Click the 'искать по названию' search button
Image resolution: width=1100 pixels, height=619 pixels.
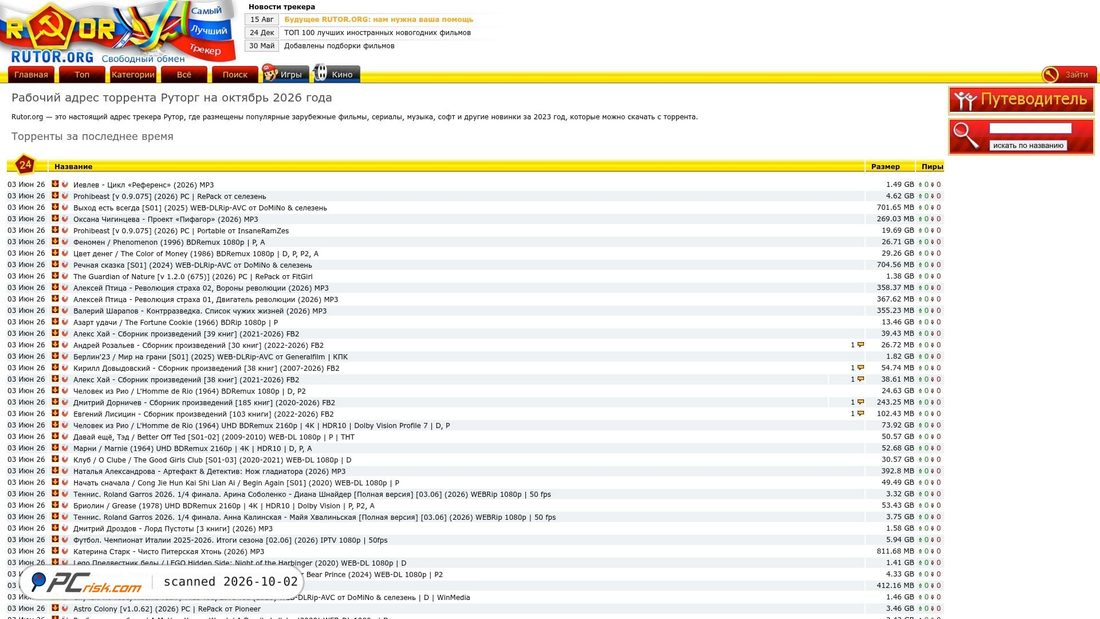point(1028,145)
